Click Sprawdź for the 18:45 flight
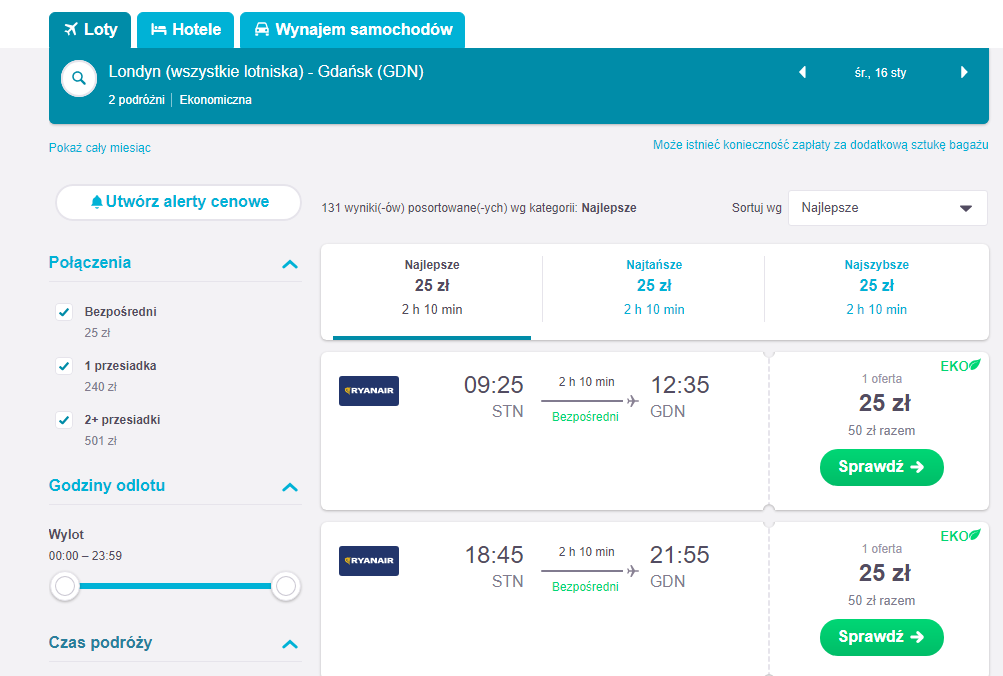Image resolution: width=1003 pixels, height=676 pixels. (881, 637)
